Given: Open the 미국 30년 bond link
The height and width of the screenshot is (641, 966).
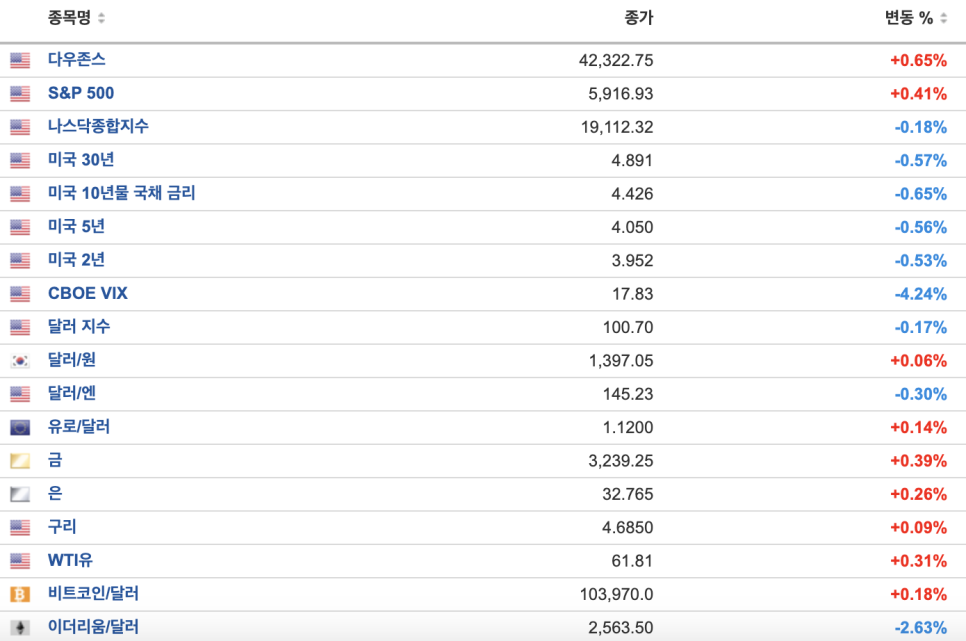Looking at the screenshot, I should pyautogui.click(x=81, y=160).
